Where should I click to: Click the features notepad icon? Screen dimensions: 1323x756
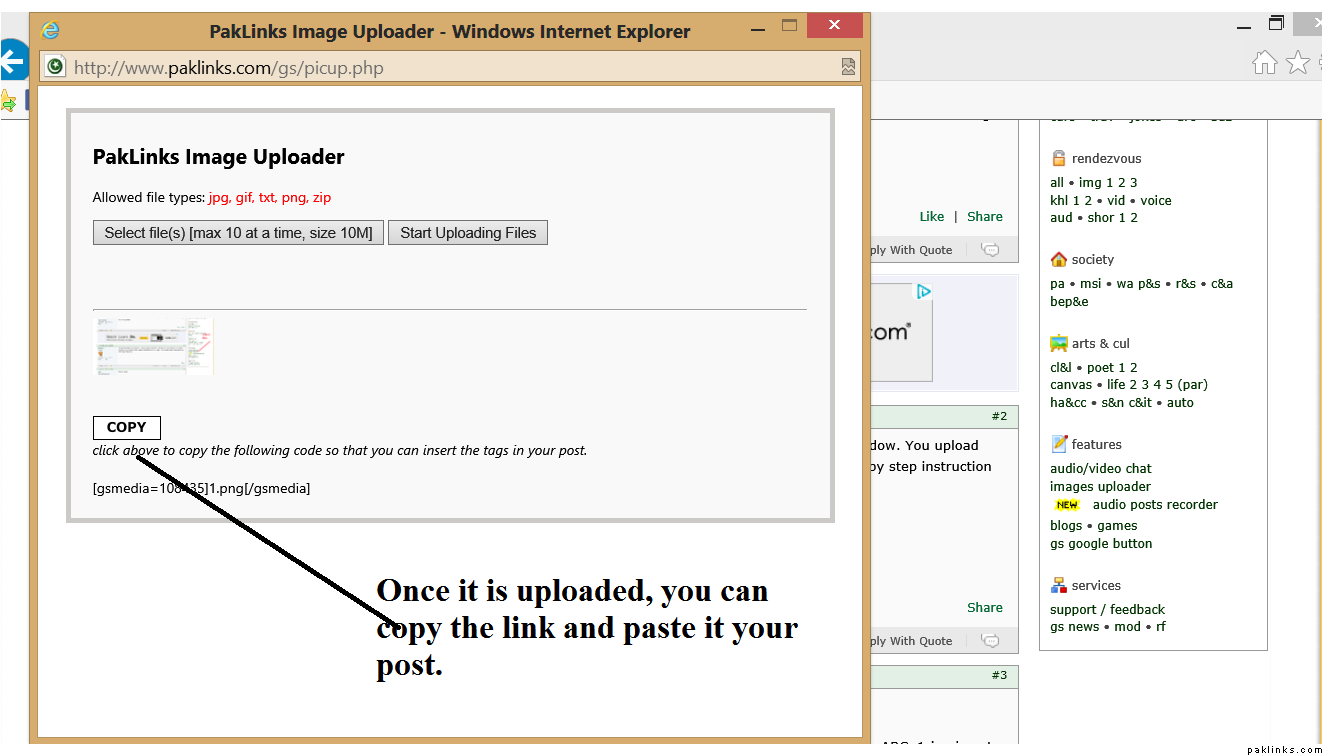click(1059, 444)
